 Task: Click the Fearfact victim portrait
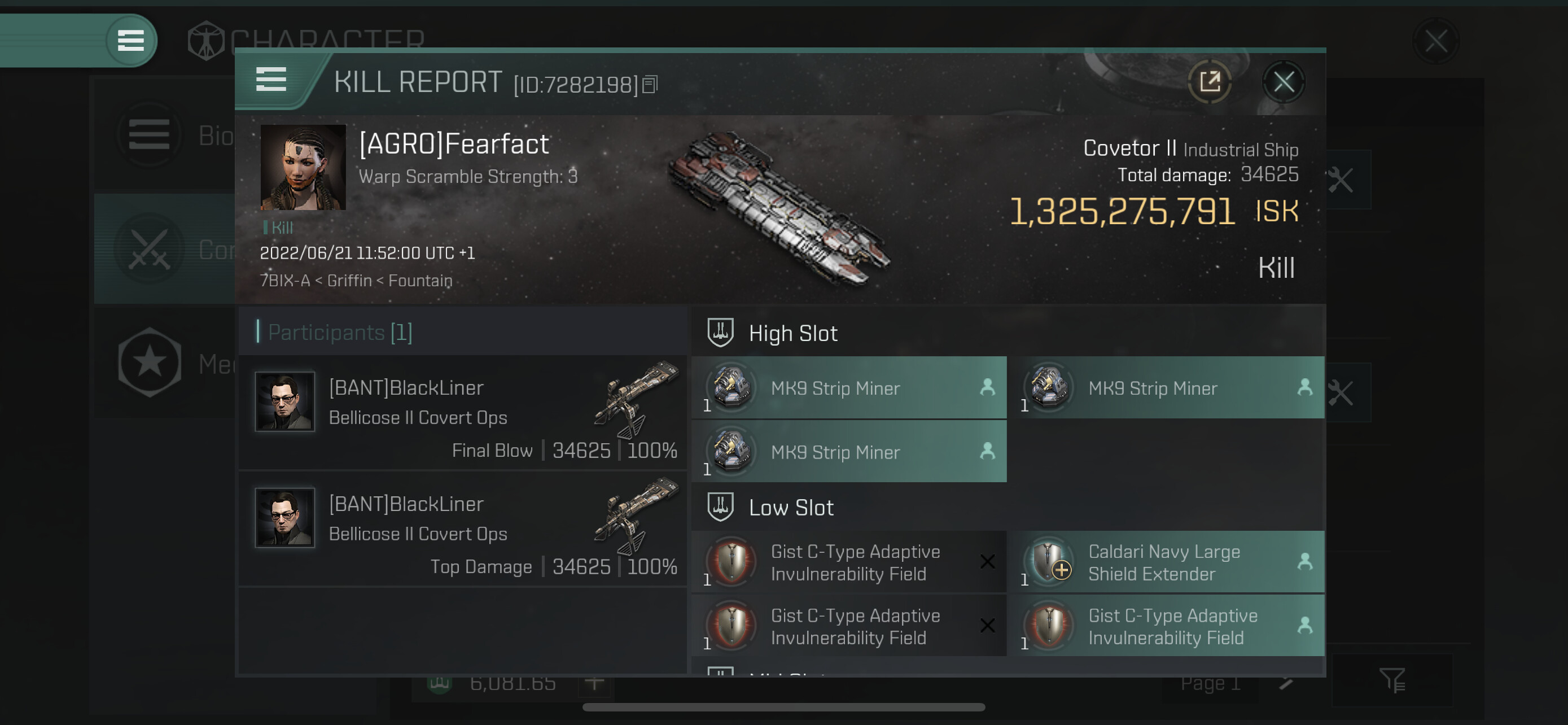click(x=303, y=167)
